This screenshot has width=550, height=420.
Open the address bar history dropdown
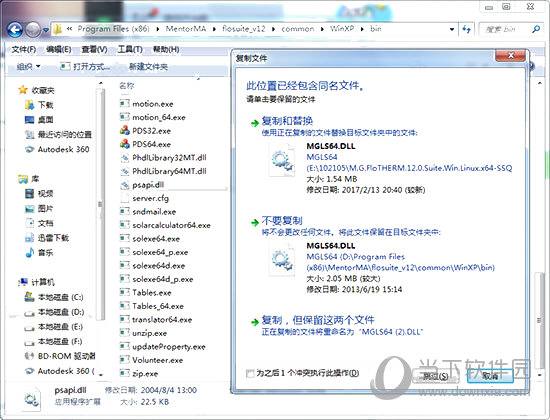tap(452, 29)
